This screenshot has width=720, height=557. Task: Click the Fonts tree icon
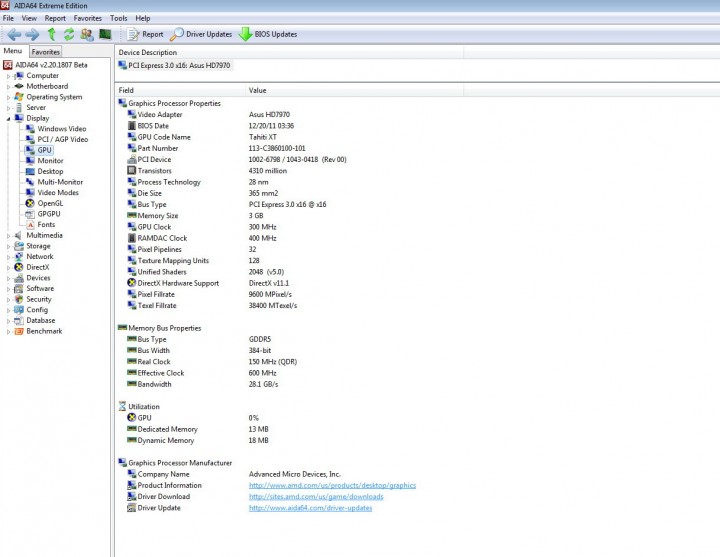pos(30,225)
